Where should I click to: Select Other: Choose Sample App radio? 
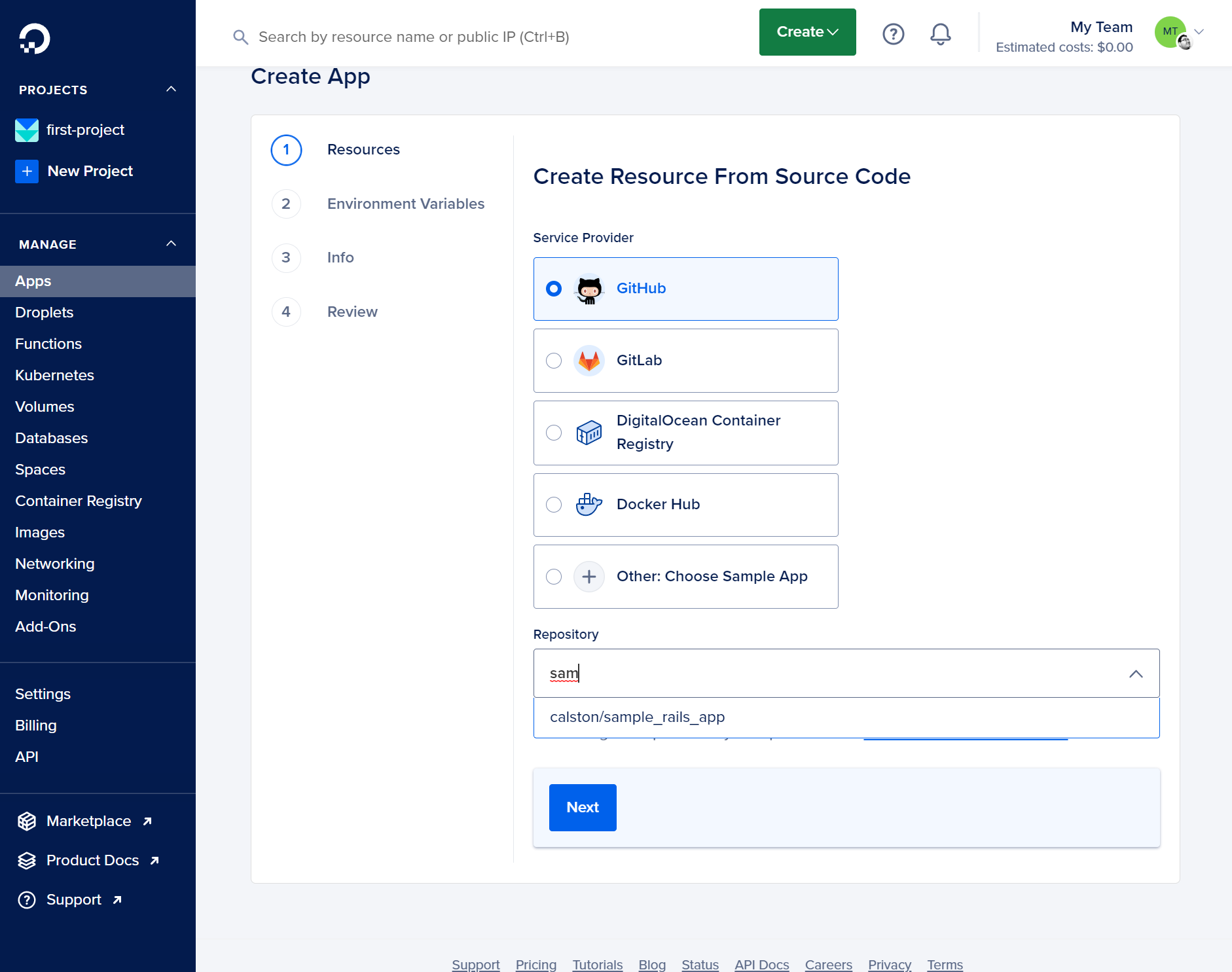coord(554,577)
